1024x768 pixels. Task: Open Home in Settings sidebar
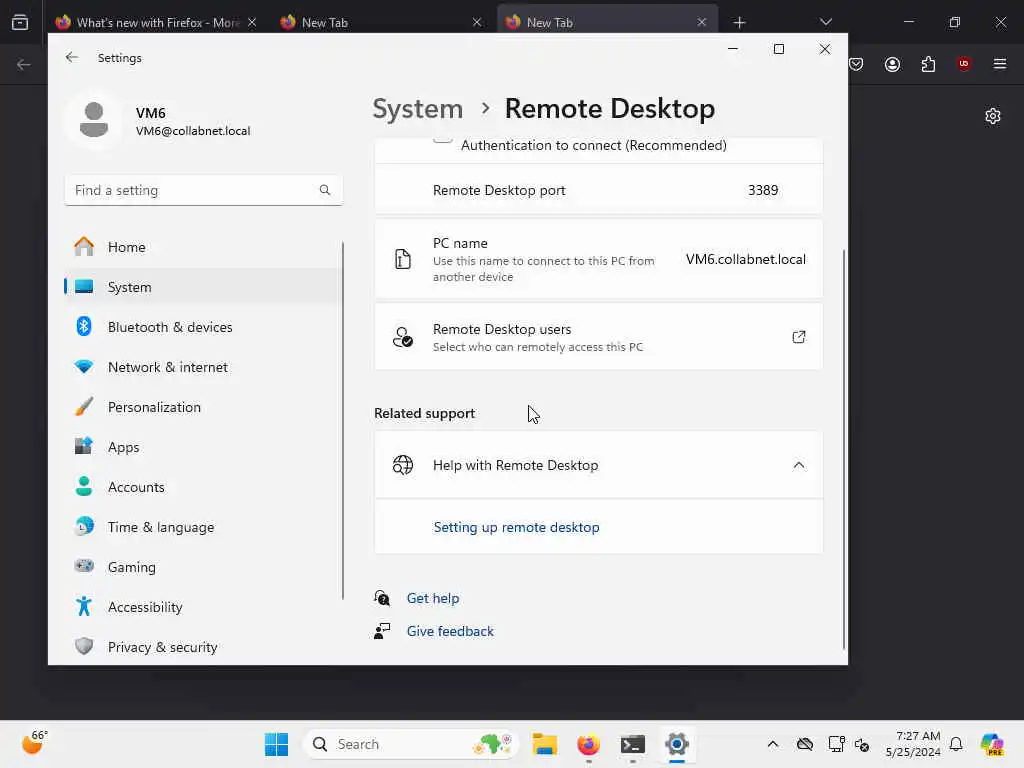(203, 247)
